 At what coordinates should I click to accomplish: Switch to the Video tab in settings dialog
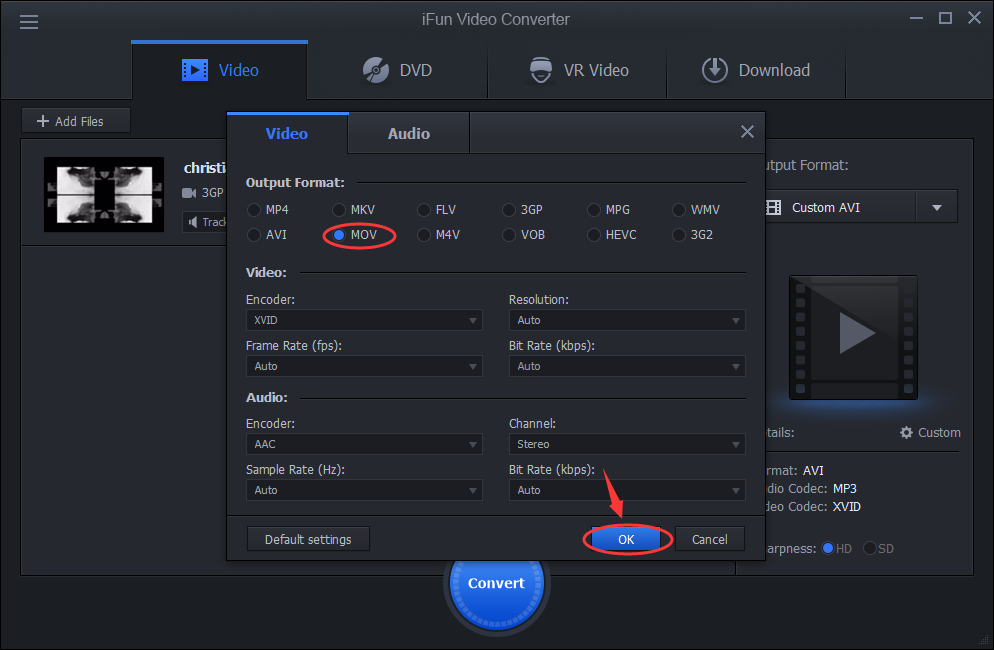pos(287,133)
